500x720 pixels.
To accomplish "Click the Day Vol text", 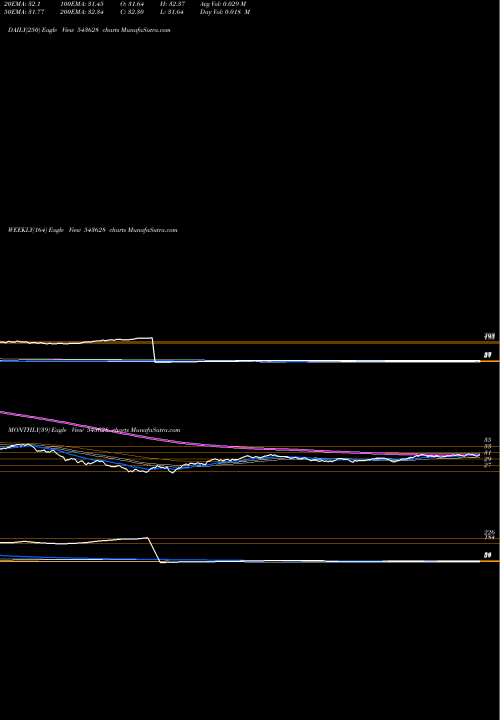I will tap(225, 12).
